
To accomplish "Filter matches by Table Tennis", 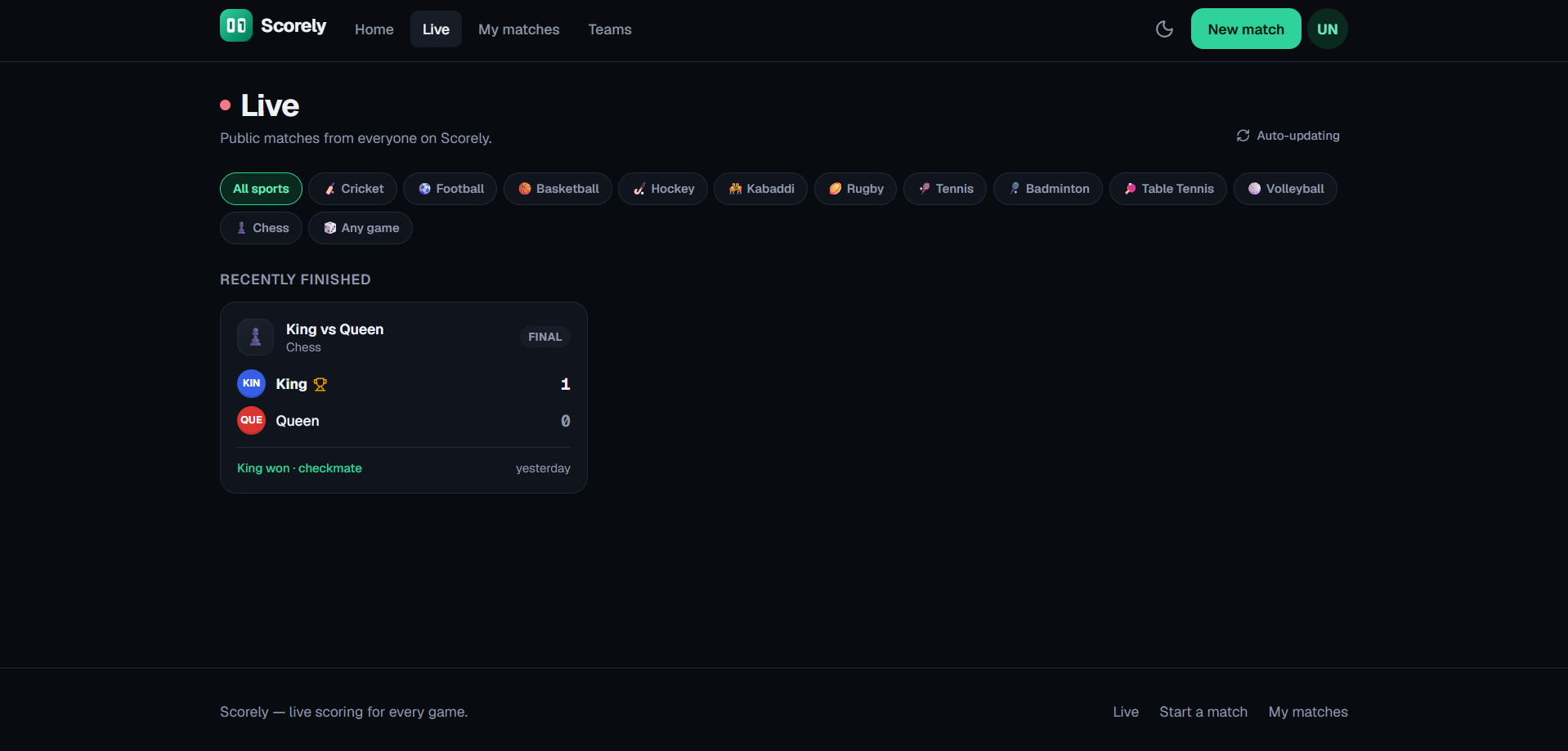I will coord(1167,189).
